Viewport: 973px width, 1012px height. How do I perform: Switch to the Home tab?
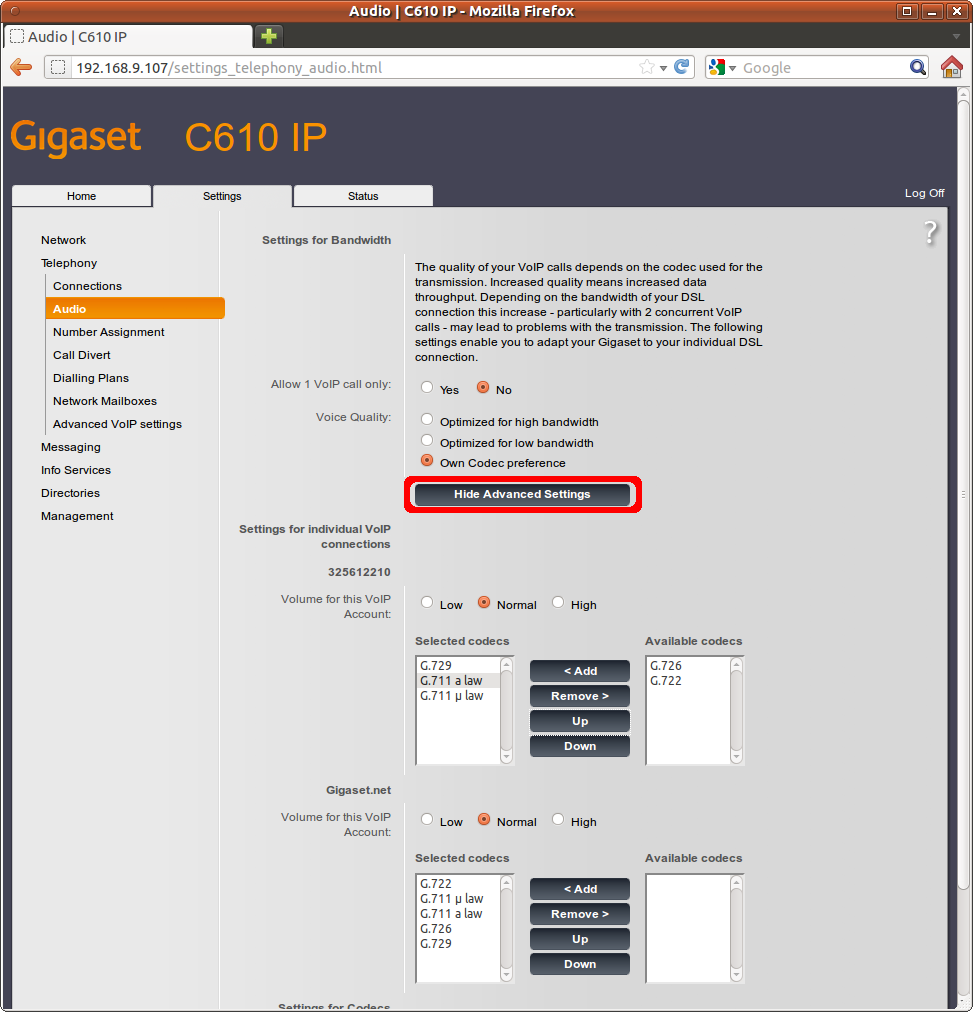point(82,196)
